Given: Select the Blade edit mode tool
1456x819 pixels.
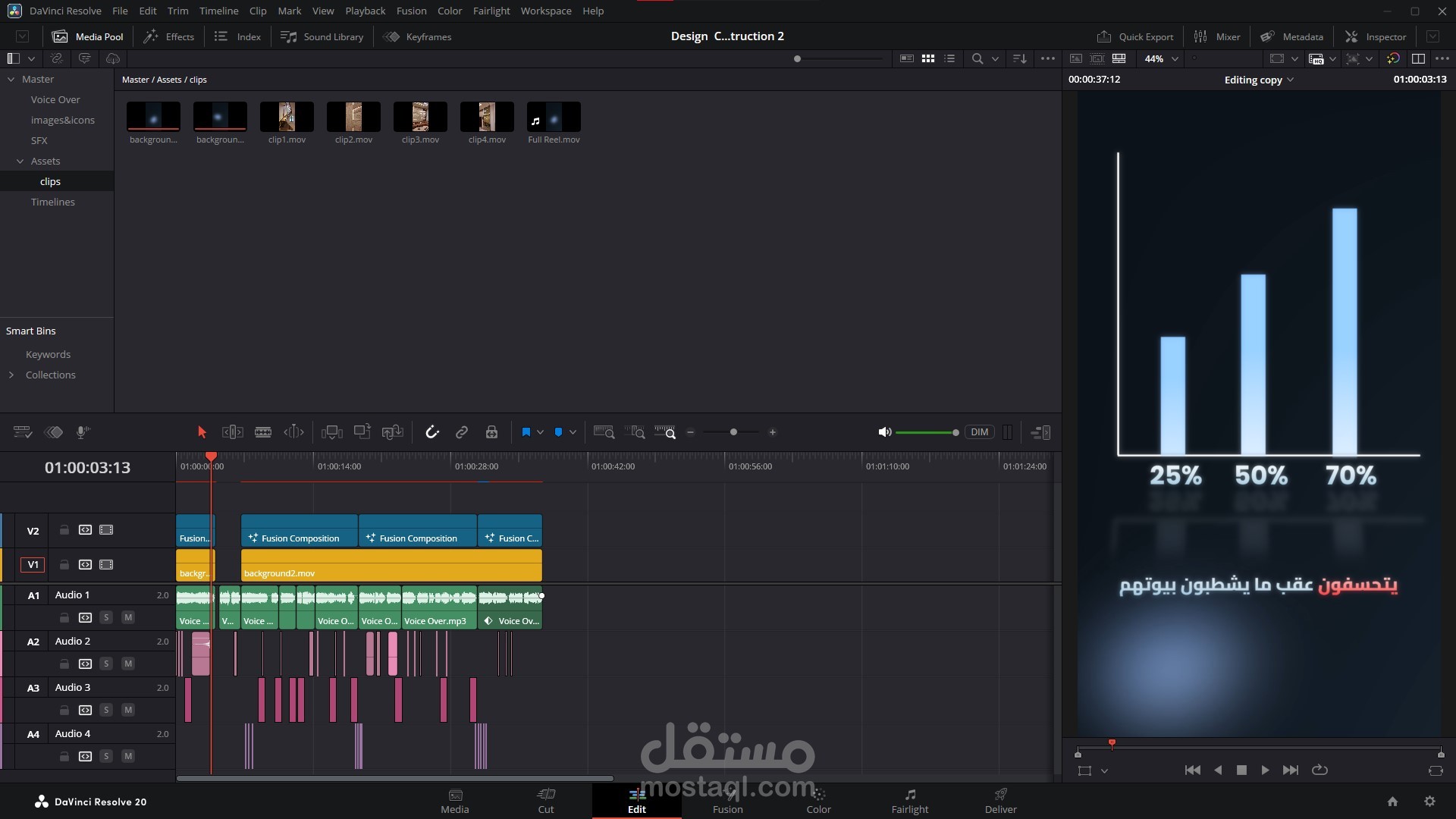Looking at the screenshot, I should [263, 432].
